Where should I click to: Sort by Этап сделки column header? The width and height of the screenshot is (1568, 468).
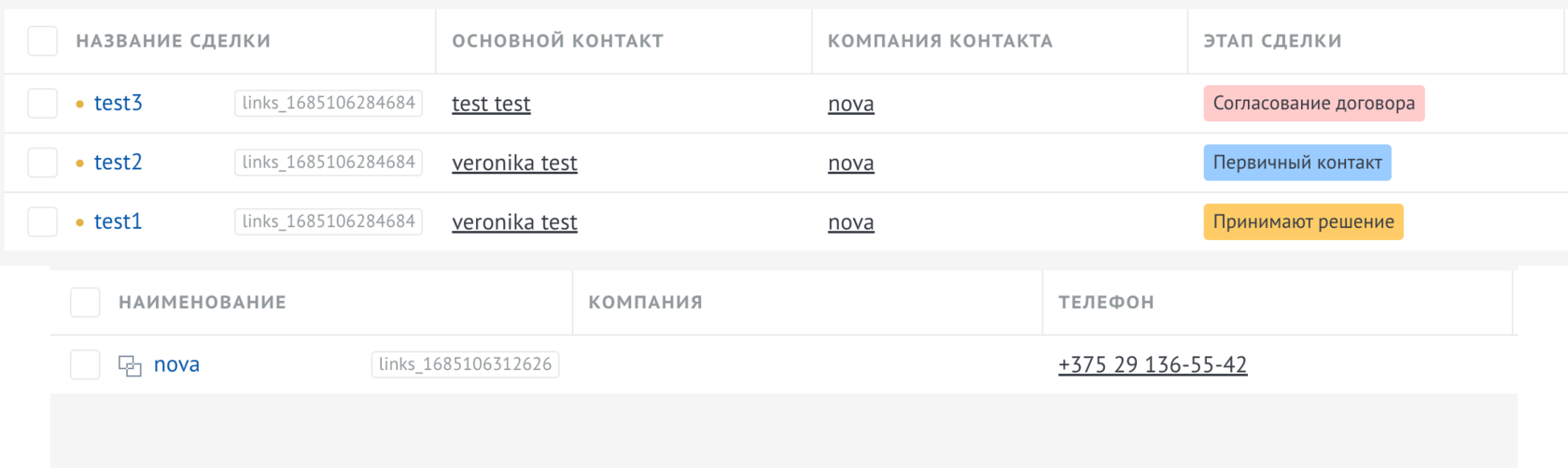coord(1272,41)
